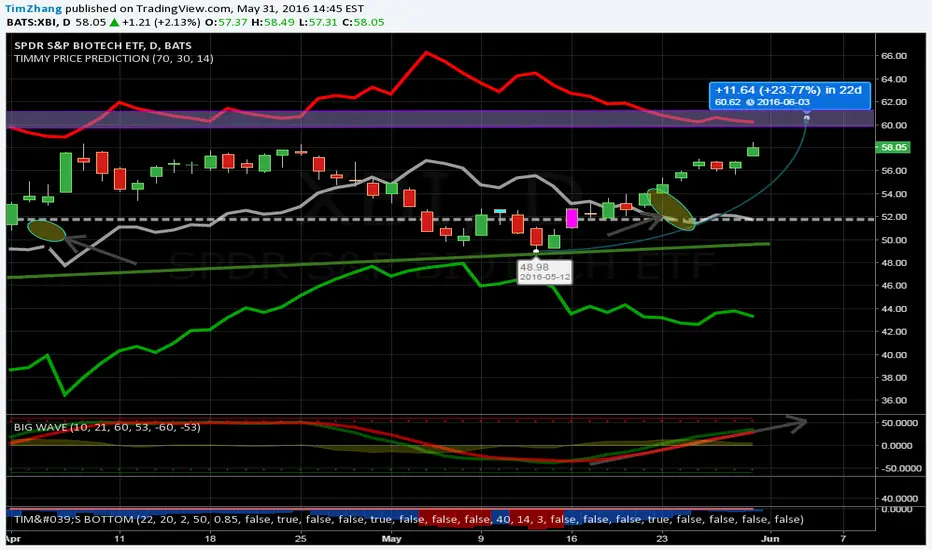Click the cyan doji candlestick near May 10
The image size is (932, 550).
(500, 211)
